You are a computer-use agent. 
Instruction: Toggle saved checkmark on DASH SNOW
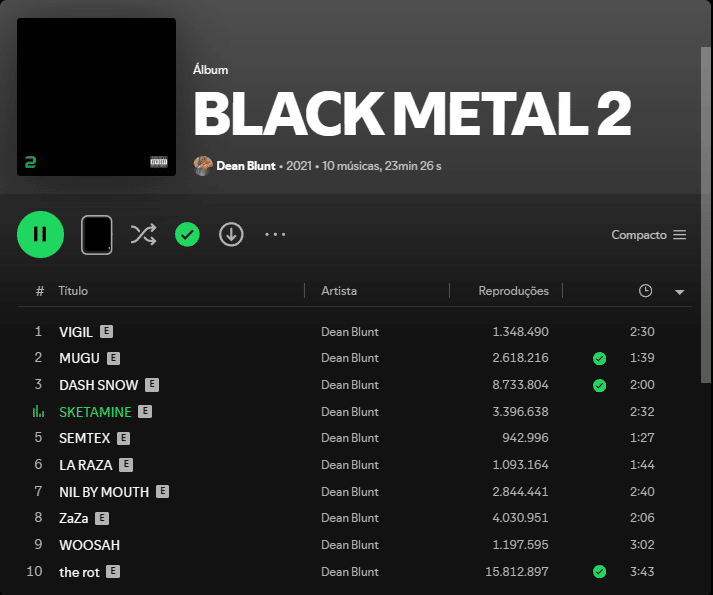[x=599, y=385]
